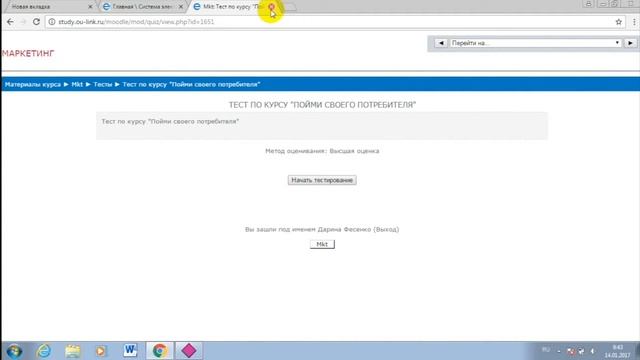
Task: Click the 'МАРКЕТИНГ' page heading
Action: click(28, 53)
